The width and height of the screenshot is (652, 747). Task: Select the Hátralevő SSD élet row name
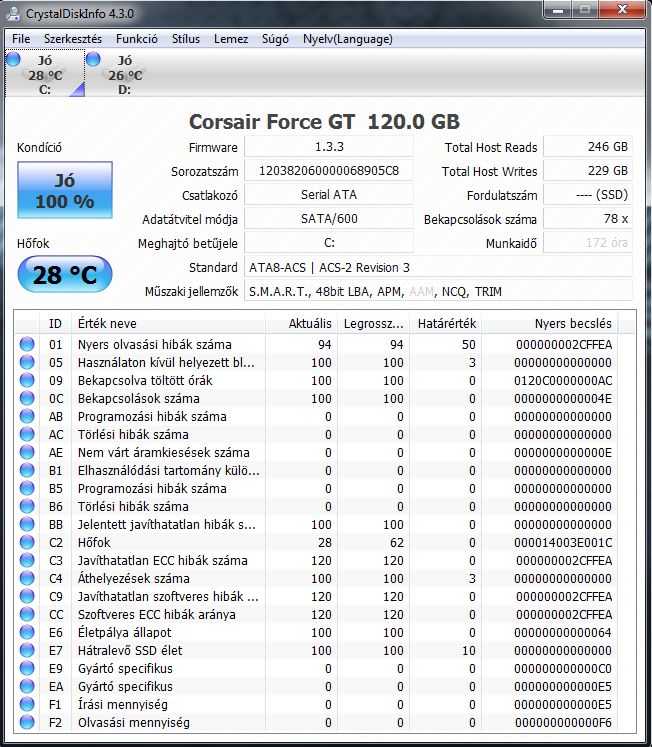tap(130, 650)
